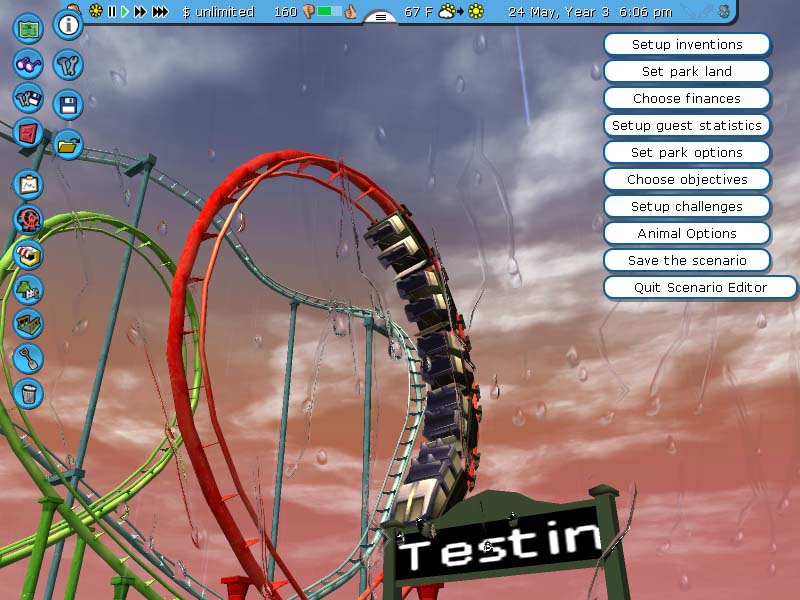
Task: Open the info button in the sidebar
Action: click(x=68, y=24)
